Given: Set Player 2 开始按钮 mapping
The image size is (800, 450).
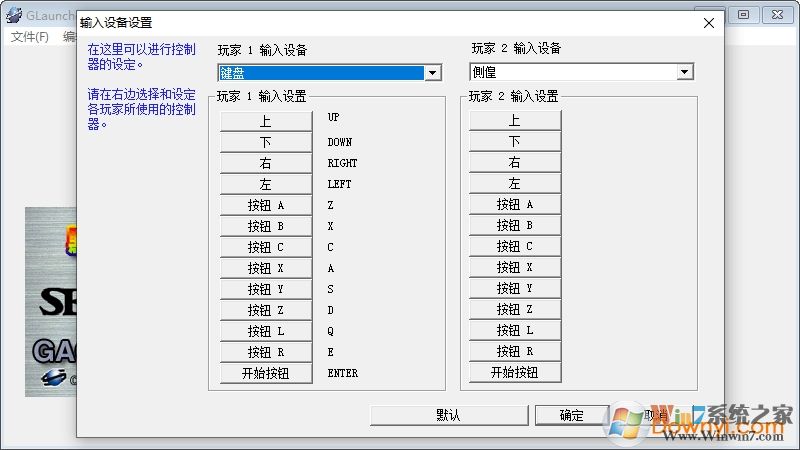Looking at the screenshot, I should tap(515, 372).
